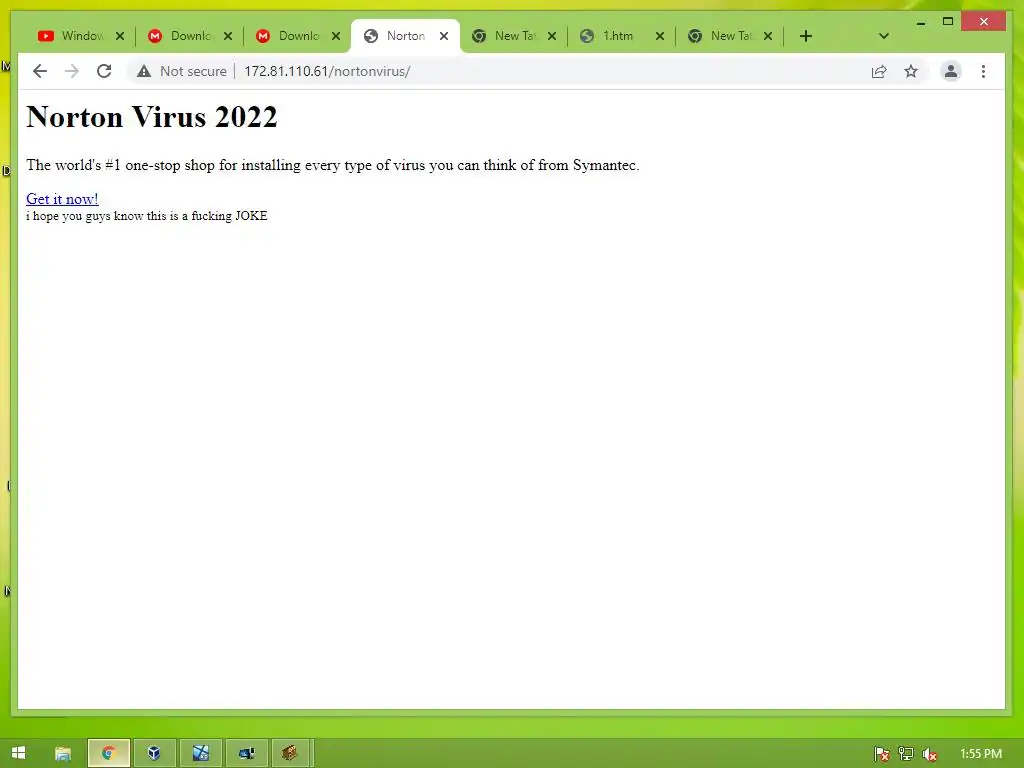The width and height of the screenshot is (1024, 768).
Task: Maximize the Chrome window
Action: (x=948, y=22)
